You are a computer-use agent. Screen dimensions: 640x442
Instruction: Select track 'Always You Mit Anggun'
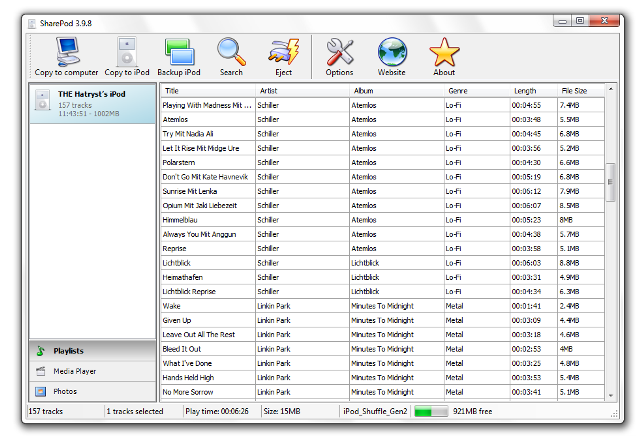click(383, 234)
